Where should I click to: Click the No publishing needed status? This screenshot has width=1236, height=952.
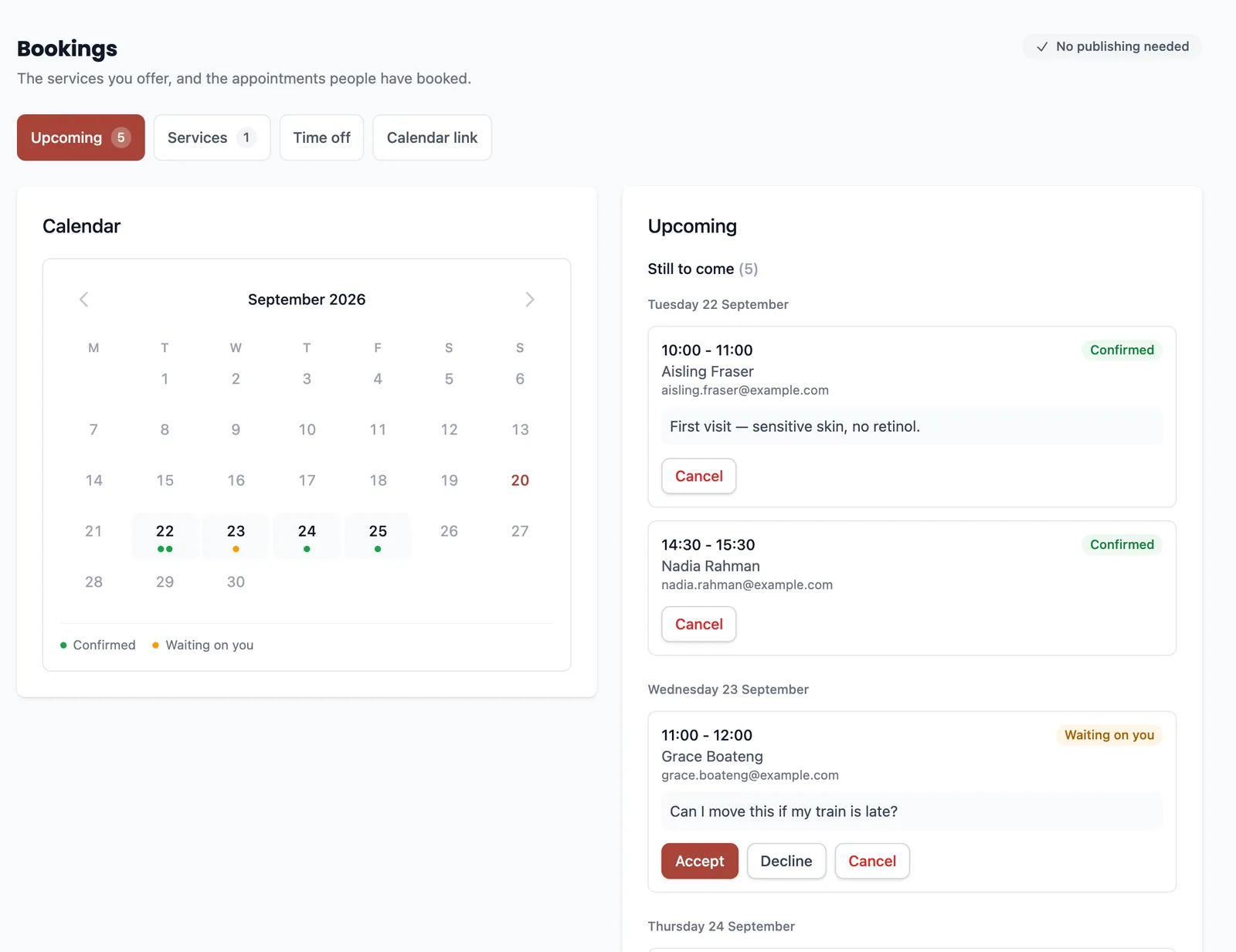pos(1112,47)
